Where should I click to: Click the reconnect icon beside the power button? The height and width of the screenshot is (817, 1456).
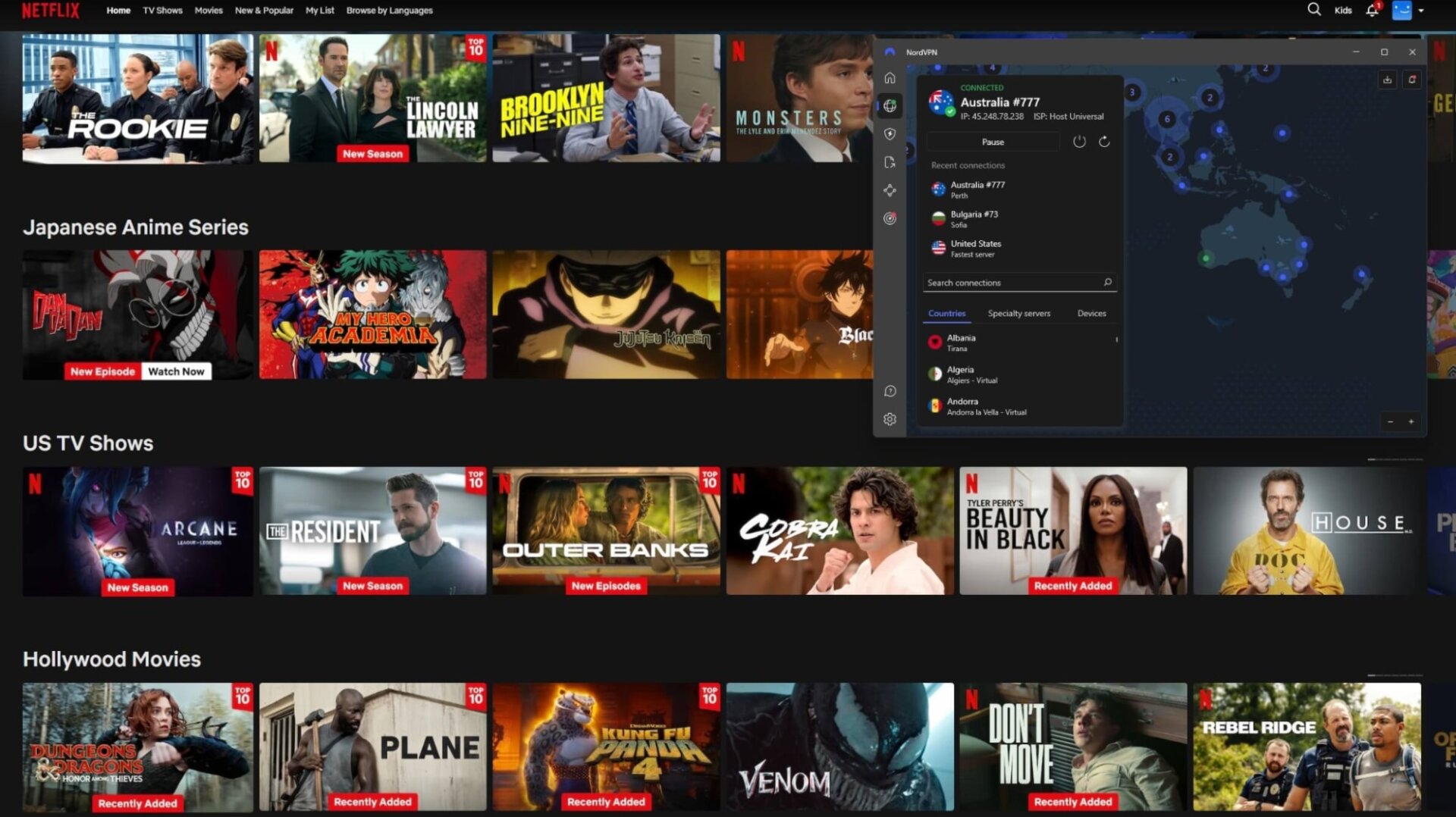coord(1104,141)
